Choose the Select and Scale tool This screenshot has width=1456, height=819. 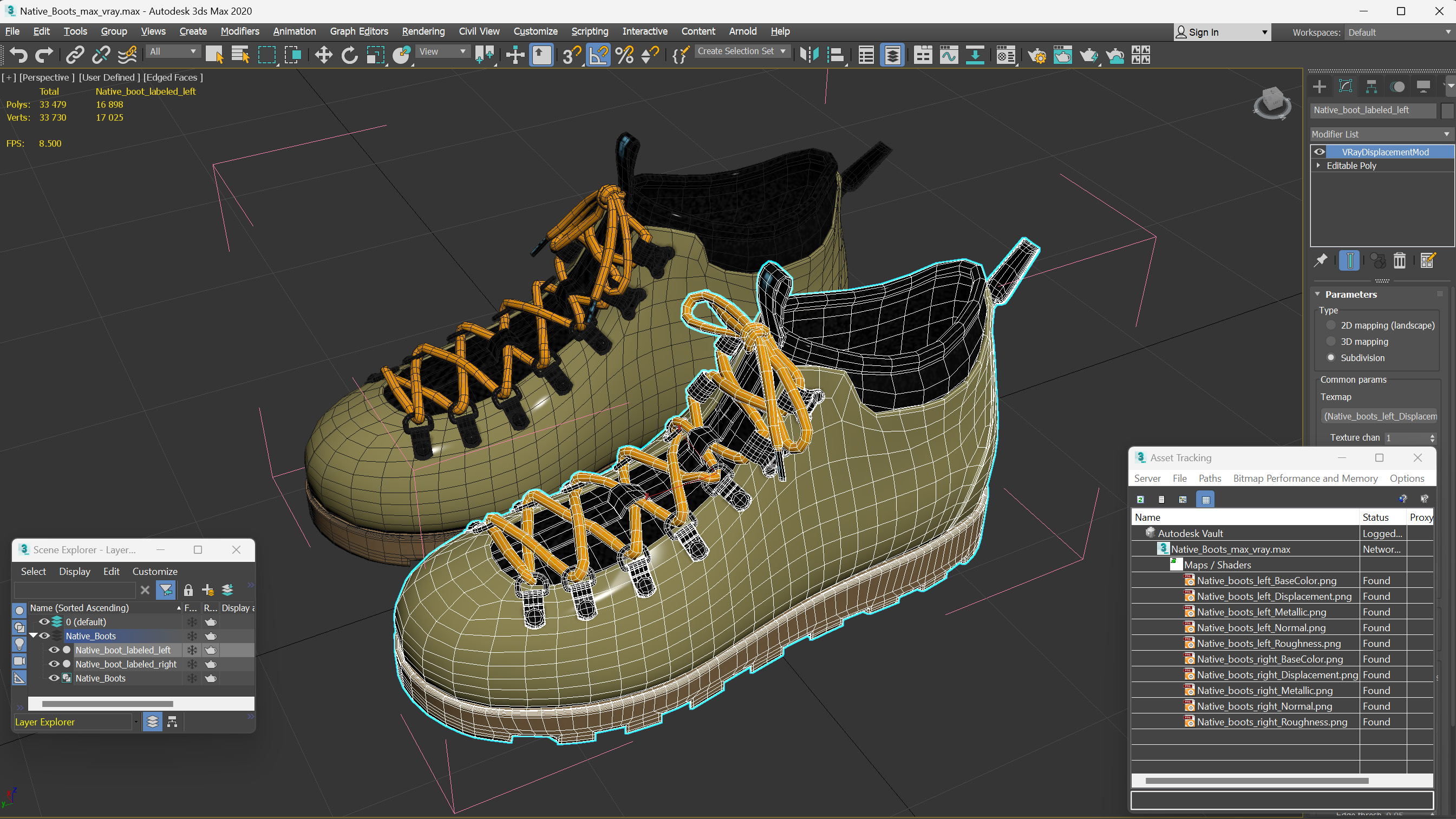pos(375,55)
